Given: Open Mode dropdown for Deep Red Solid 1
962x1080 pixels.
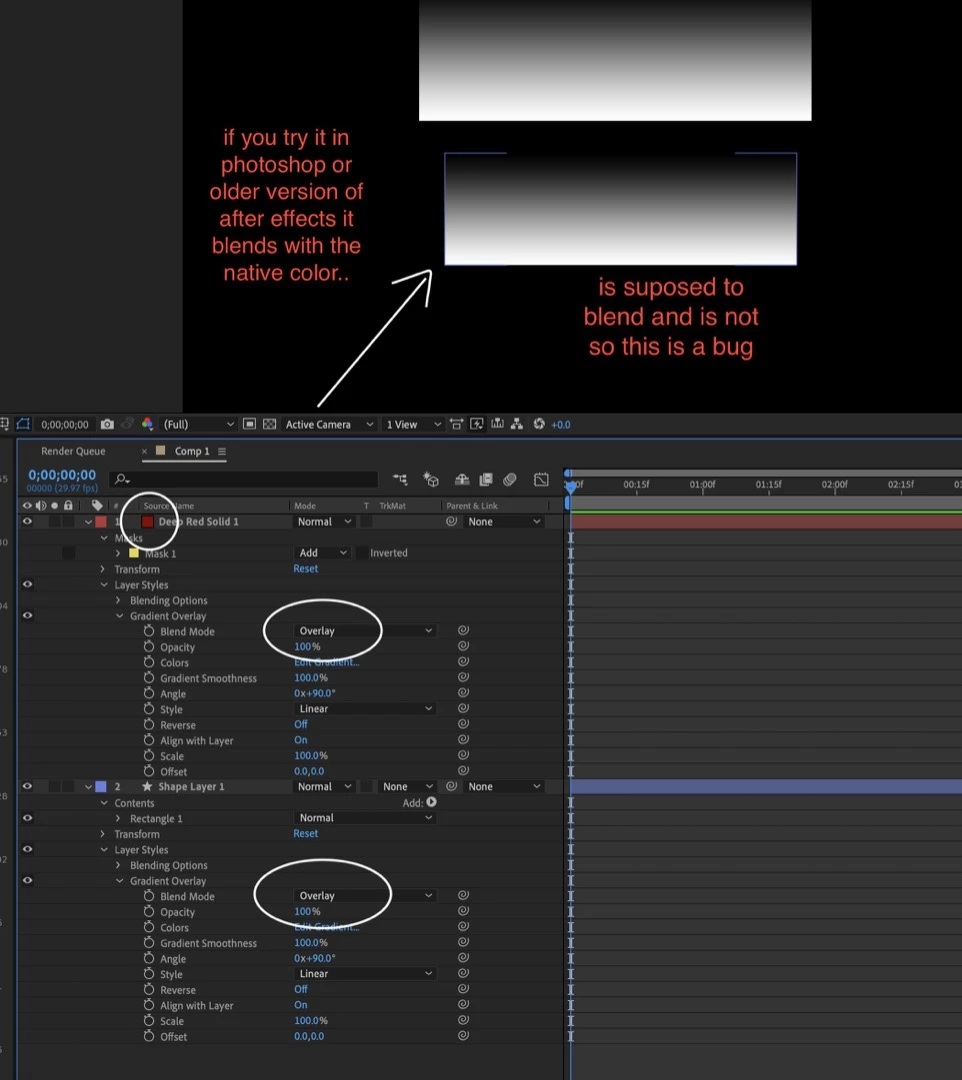Looking at the screenshot, I should click(324, 521).
